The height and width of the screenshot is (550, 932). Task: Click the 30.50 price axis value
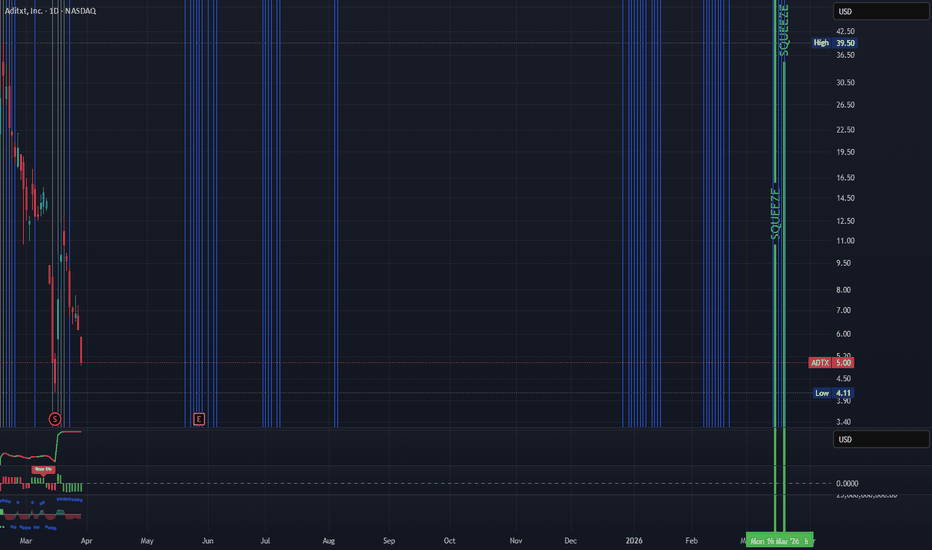845,83
